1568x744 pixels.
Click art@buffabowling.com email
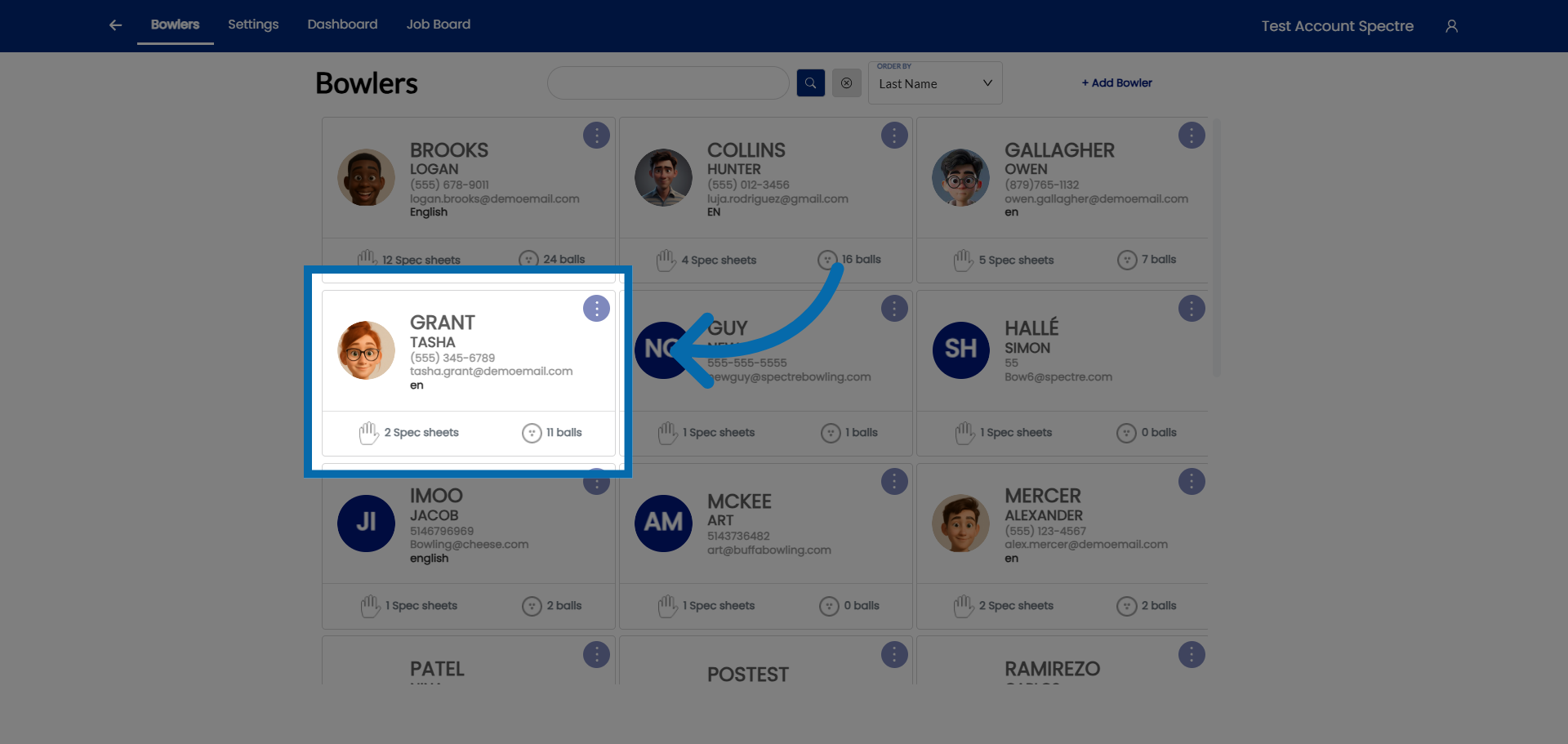(769, 550)
